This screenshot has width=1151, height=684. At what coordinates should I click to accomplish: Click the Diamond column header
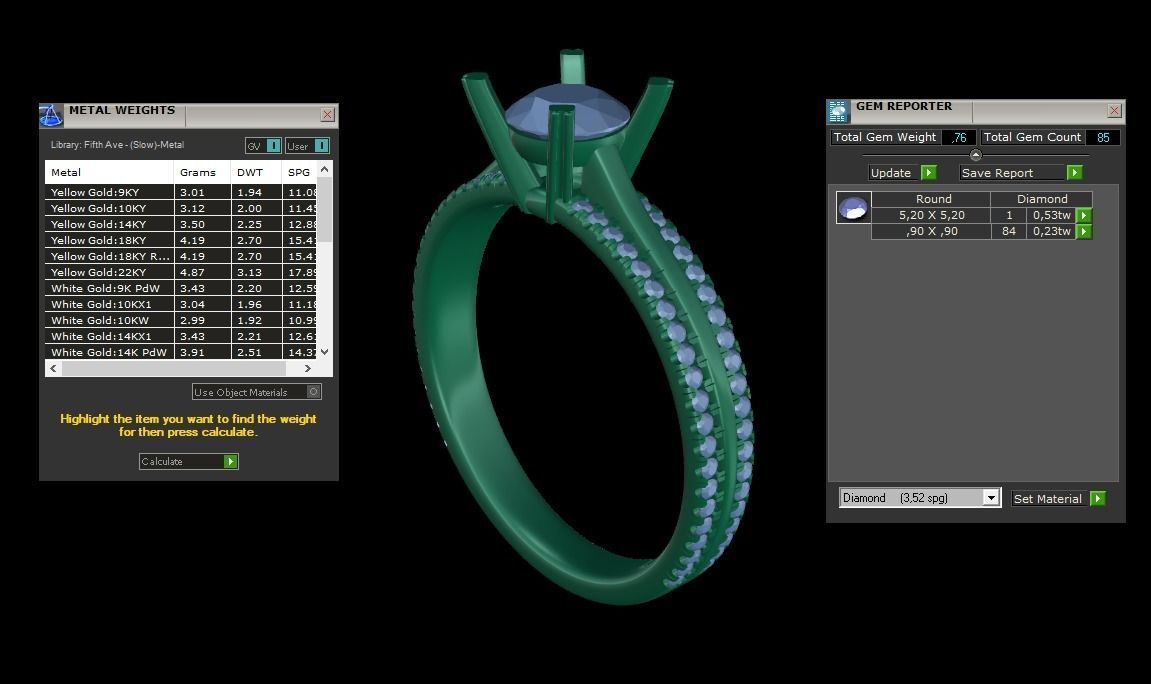tap(1042, 199)
